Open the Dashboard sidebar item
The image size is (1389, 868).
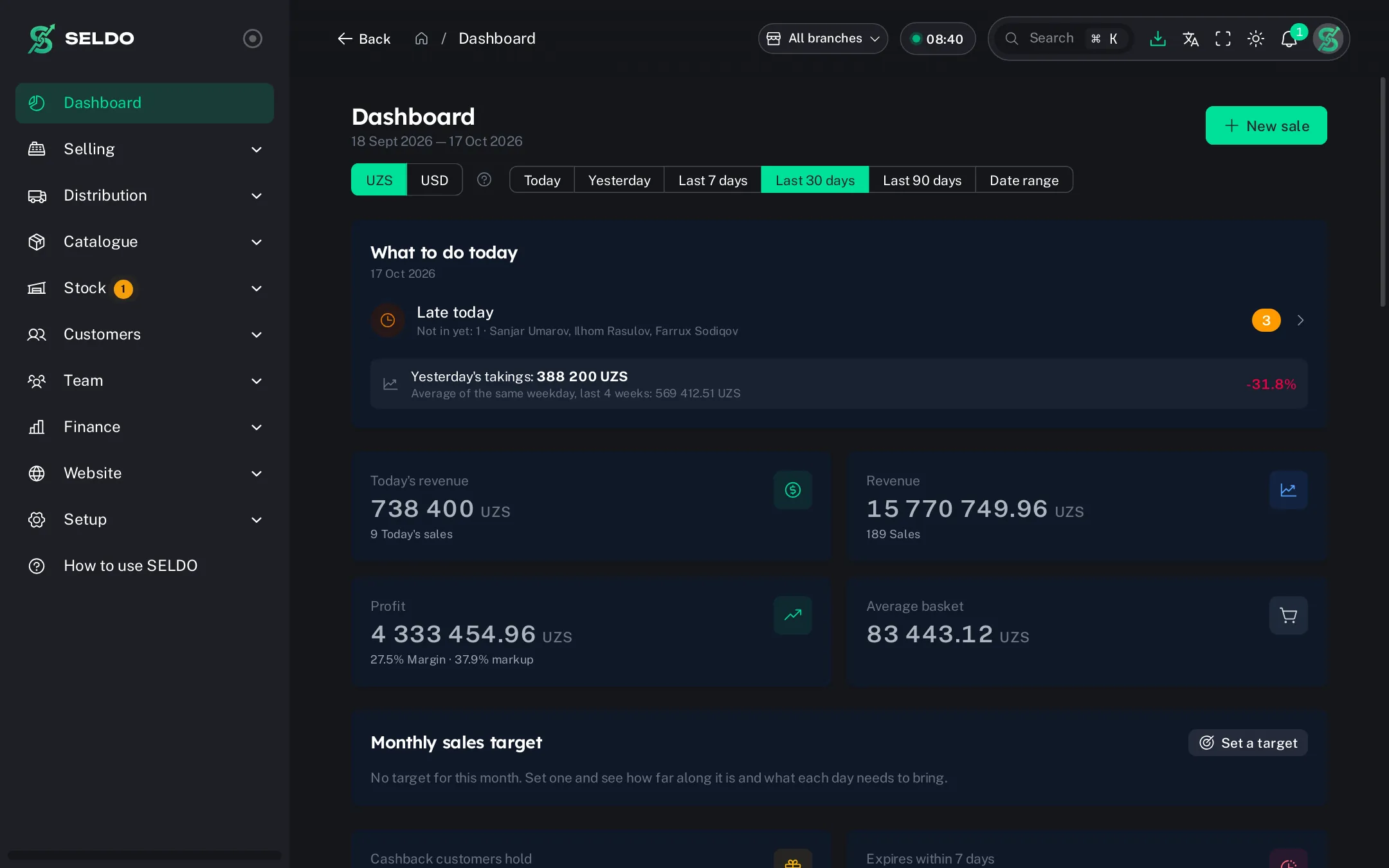145,103
